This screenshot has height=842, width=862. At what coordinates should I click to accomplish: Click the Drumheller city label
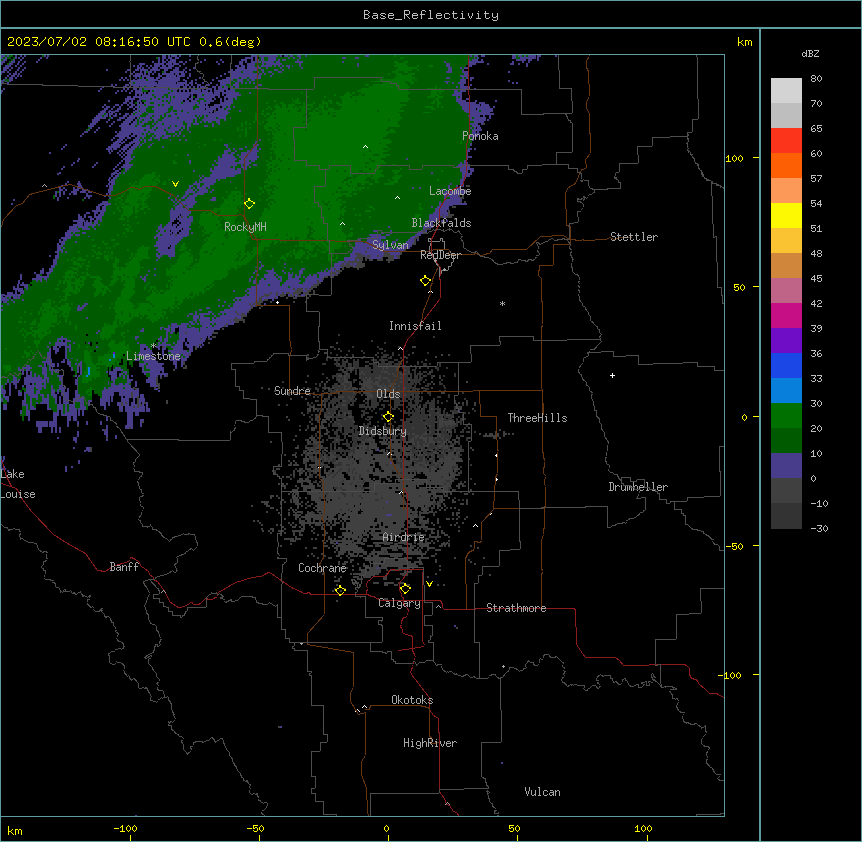638,487
